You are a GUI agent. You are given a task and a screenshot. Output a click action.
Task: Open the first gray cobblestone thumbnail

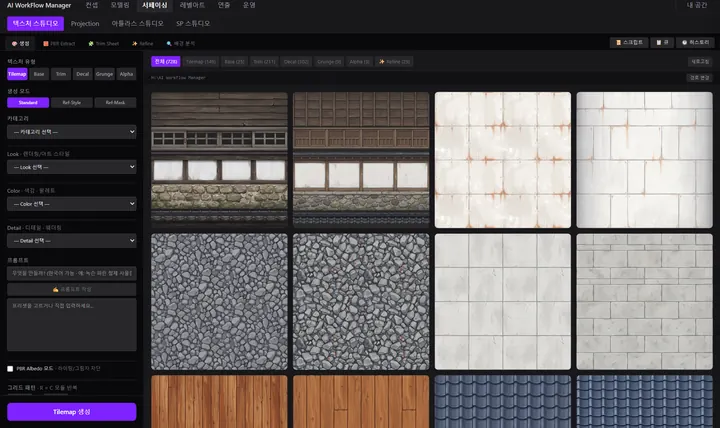[x=219, y=302]
